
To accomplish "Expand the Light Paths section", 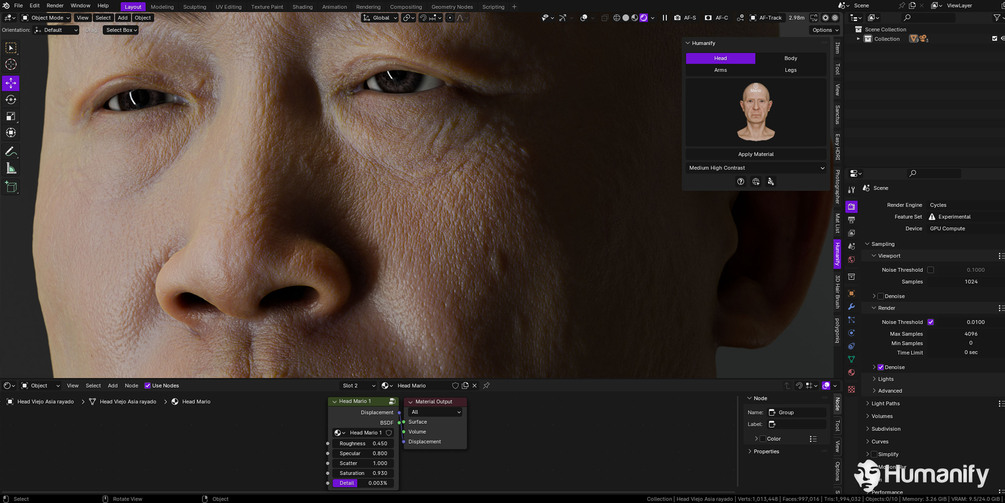I will [x=886, y=404].
